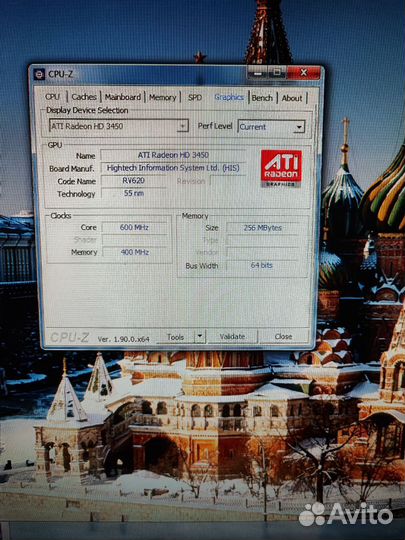This screenshot has height=540, width=405.
Task: Click the GPU Name field
Action: point(173,155)
